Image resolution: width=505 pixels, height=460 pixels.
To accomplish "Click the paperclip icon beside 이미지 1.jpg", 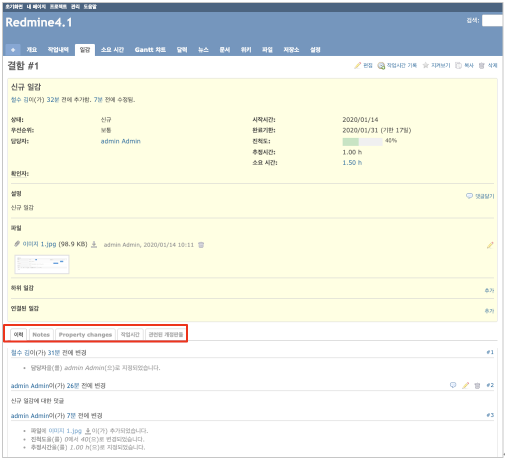I will coord(17,244).
